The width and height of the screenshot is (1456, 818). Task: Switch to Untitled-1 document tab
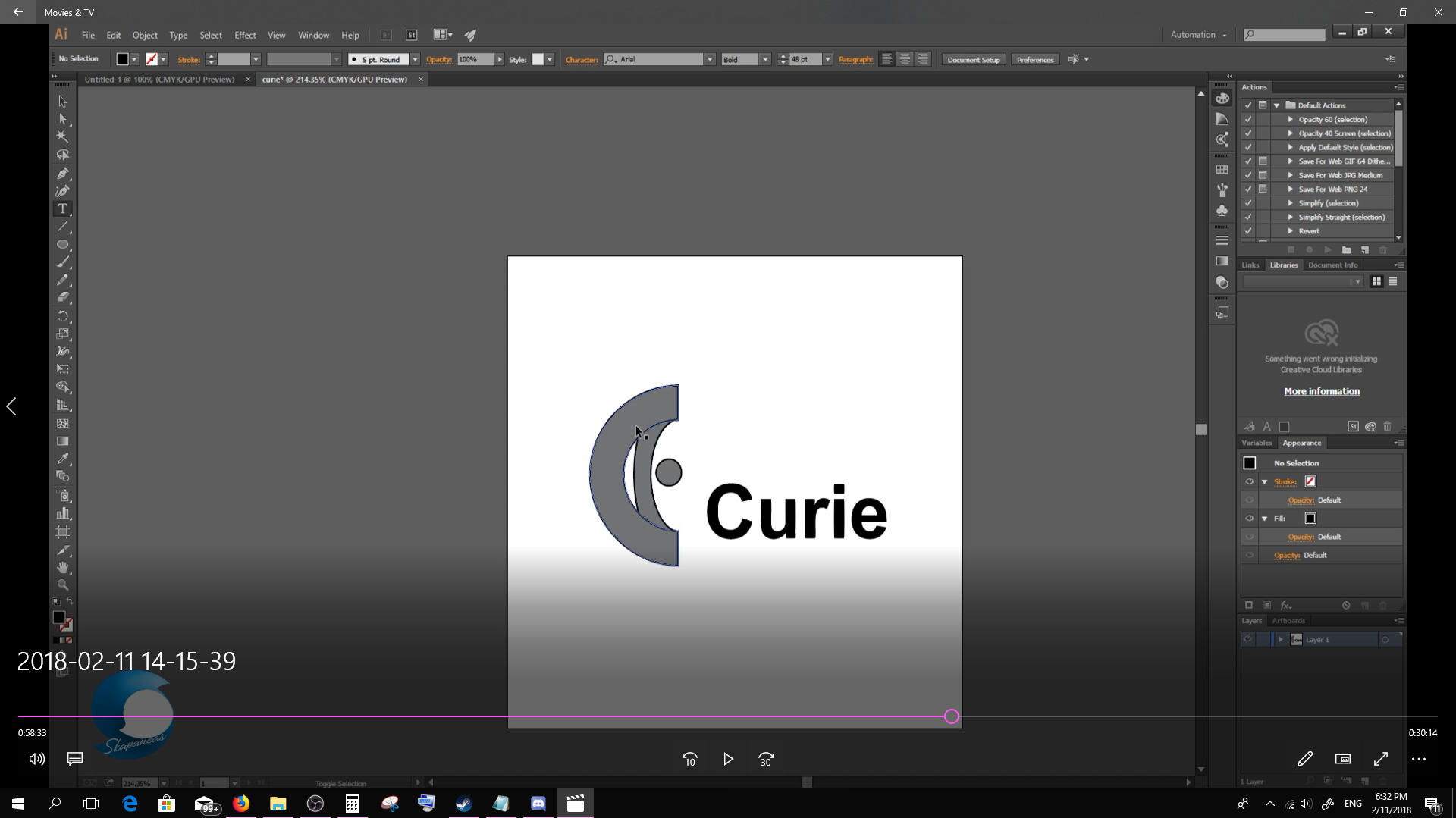(x=159, y=80)
